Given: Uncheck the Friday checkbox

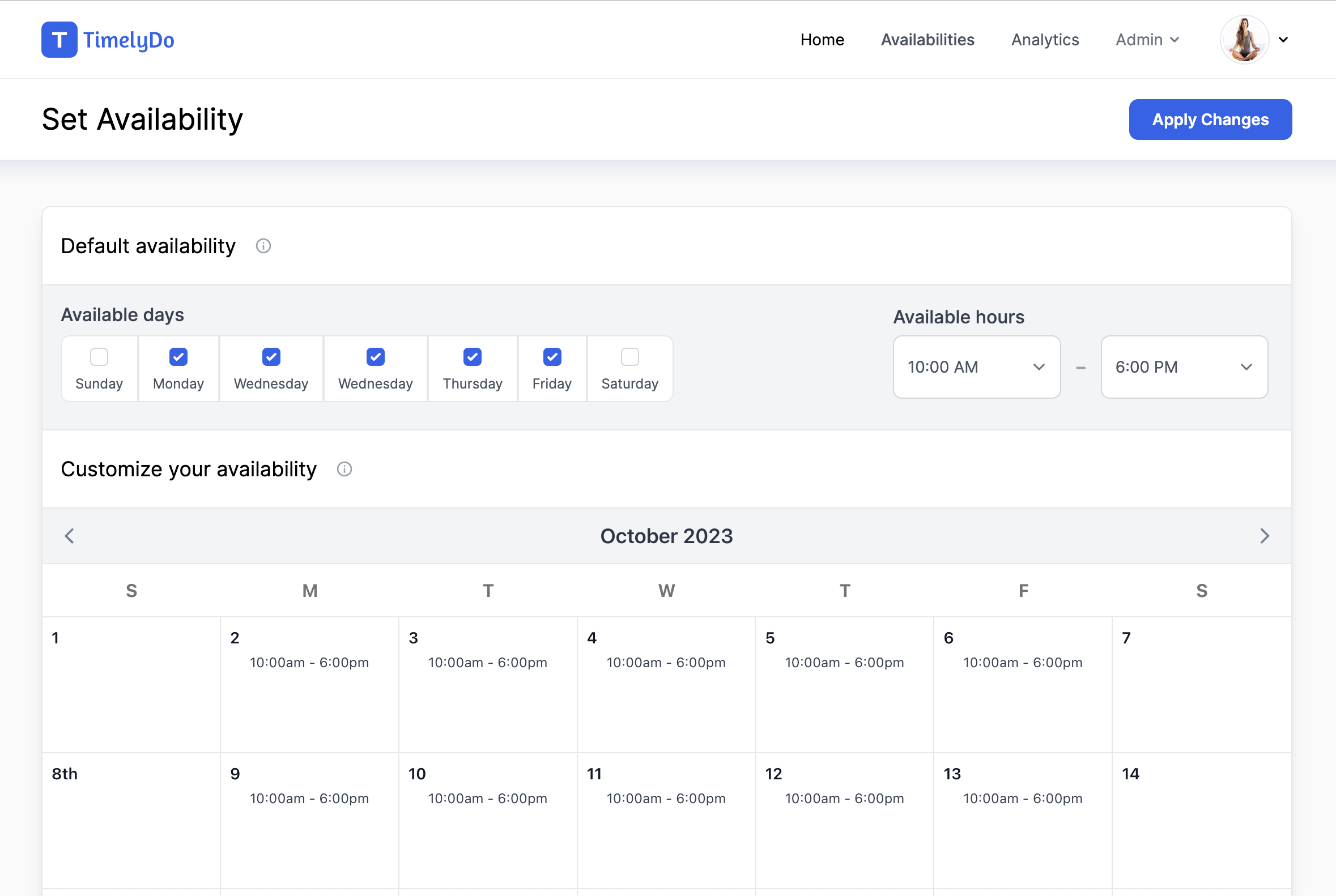Looking at the screenshot, I should point(552,357).
